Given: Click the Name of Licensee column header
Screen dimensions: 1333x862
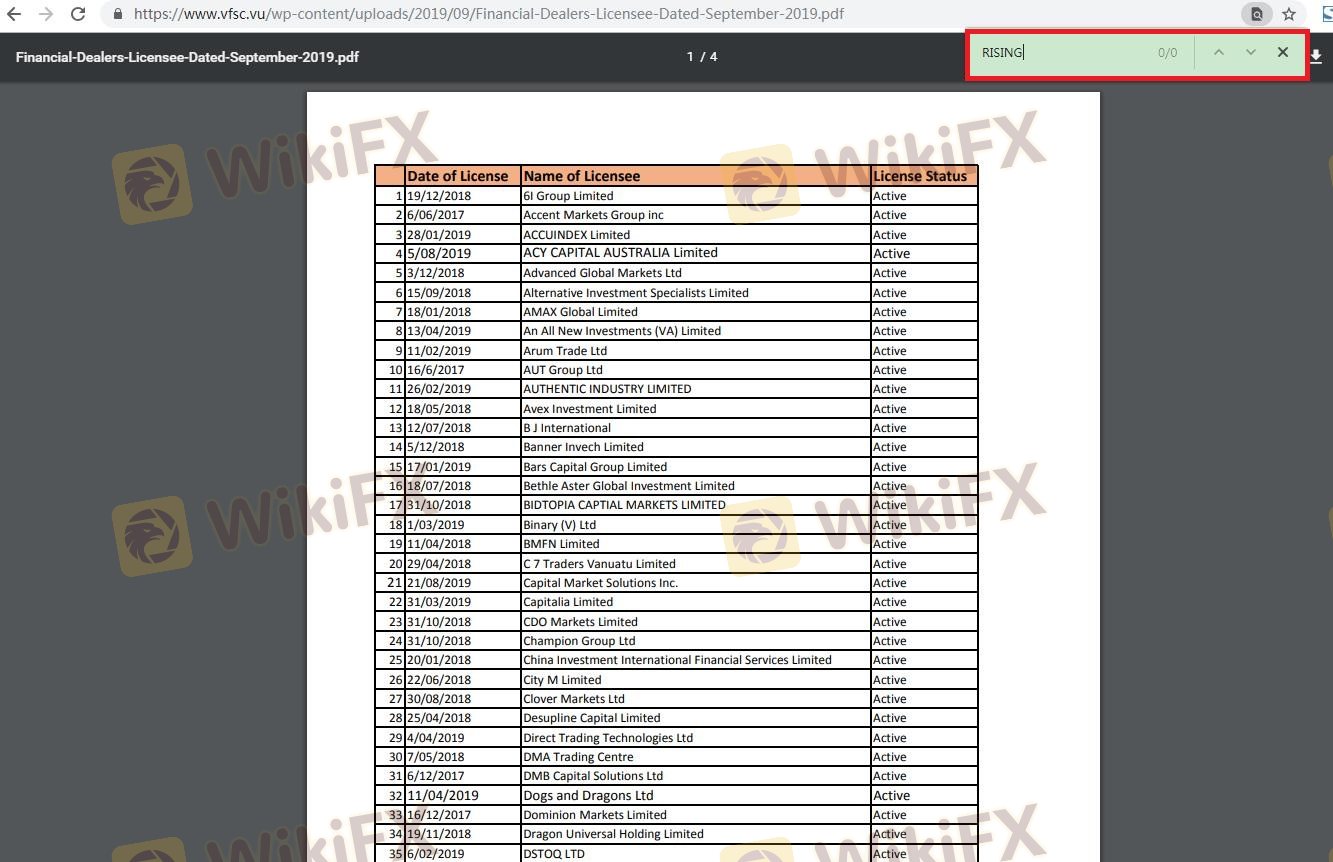Looking at the screenshot, I should [581, 176].
